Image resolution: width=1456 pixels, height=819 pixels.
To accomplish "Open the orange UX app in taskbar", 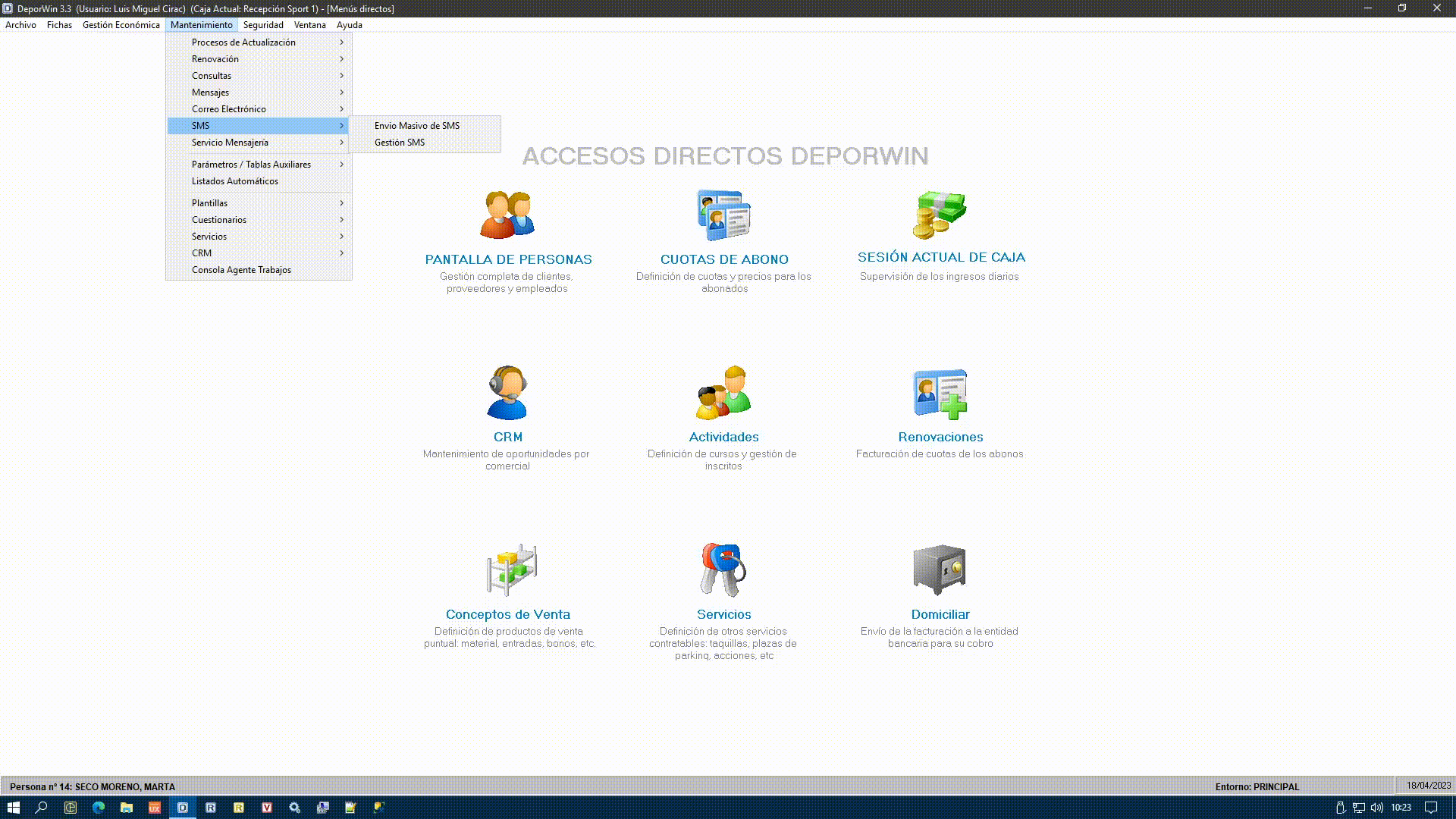I will click(155, 808).
